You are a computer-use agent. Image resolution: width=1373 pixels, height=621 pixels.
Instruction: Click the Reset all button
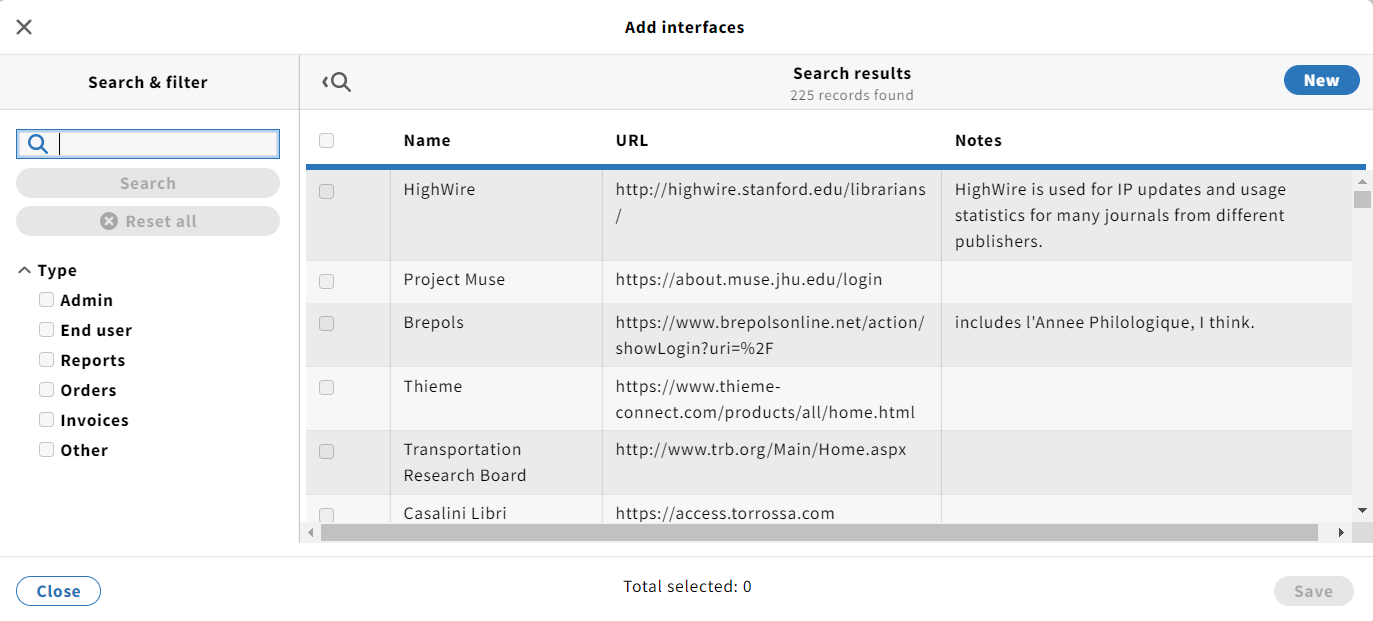pyautogui.click(x=148, y=221)
